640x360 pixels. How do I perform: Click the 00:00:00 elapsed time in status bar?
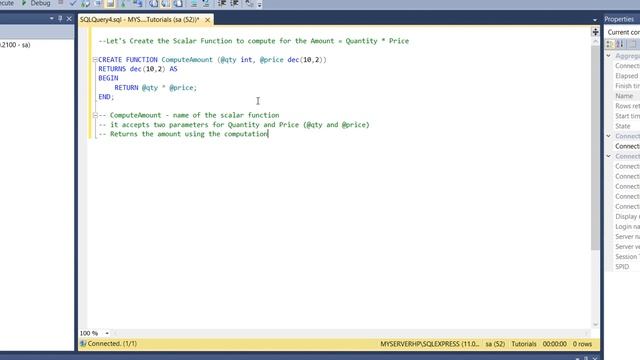554,344
